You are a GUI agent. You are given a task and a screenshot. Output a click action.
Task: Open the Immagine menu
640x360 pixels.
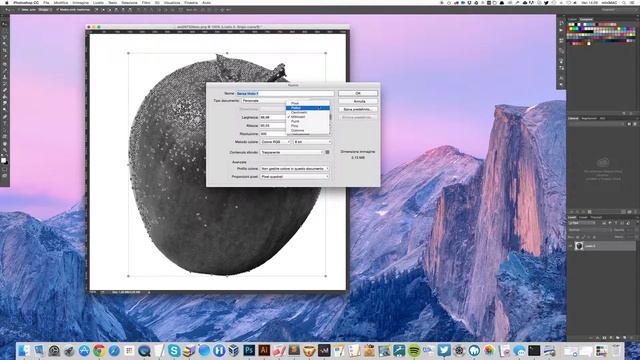pos(80,2)
